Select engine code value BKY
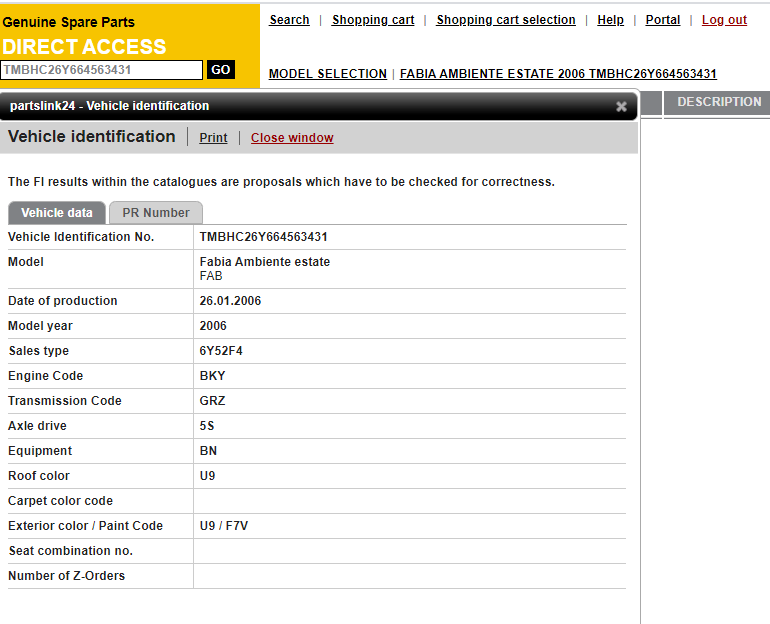Image resolution: width=770 pixels, height=624 pixels. 212,376
